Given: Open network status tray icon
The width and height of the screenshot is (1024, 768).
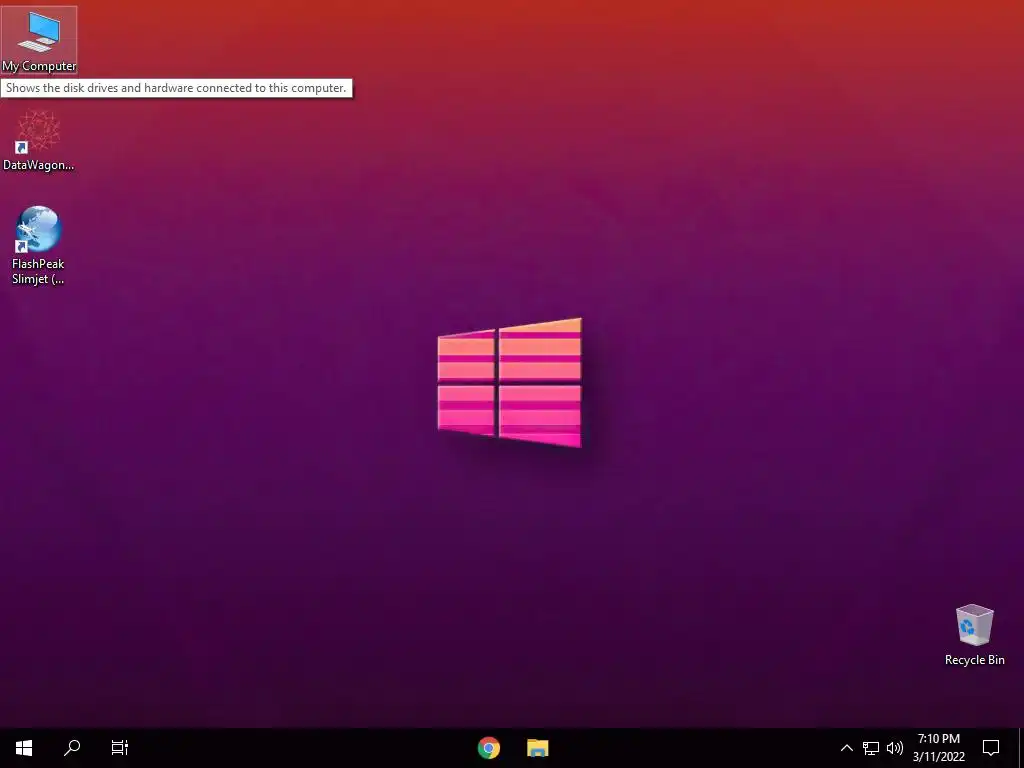Looking at the screenshot, I should click(871, 748).
